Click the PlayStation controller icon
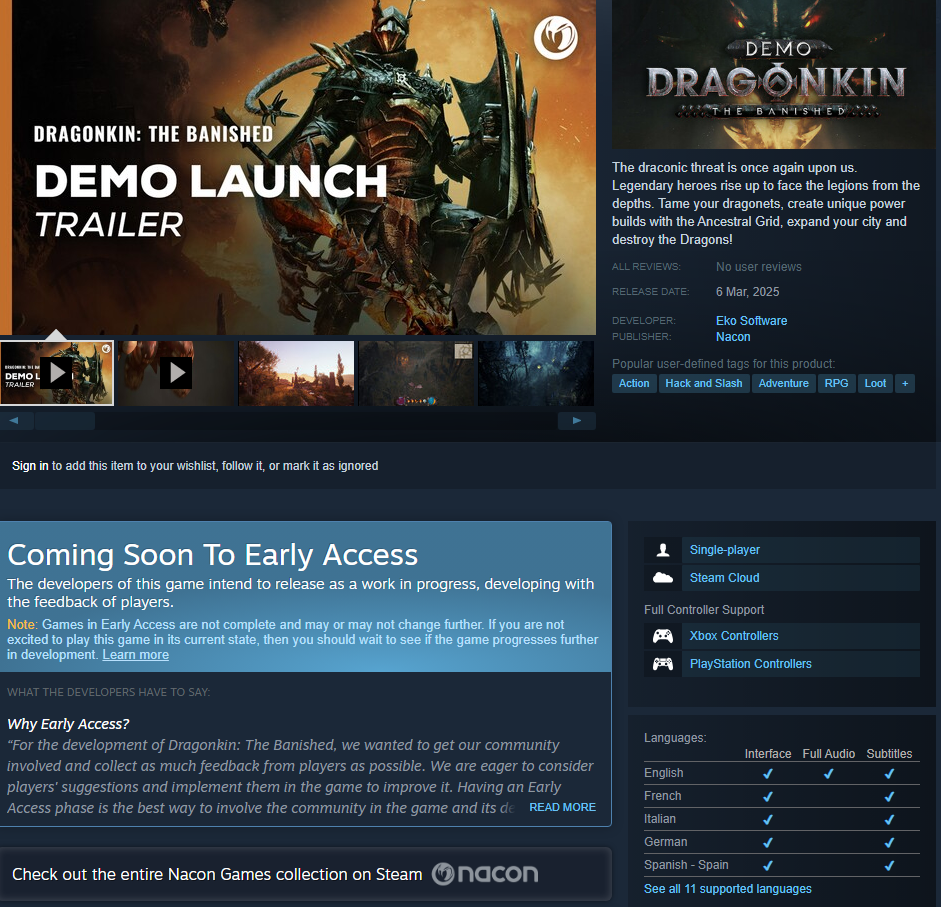This screenshot has width=941, height=907. tap(663, 664)
